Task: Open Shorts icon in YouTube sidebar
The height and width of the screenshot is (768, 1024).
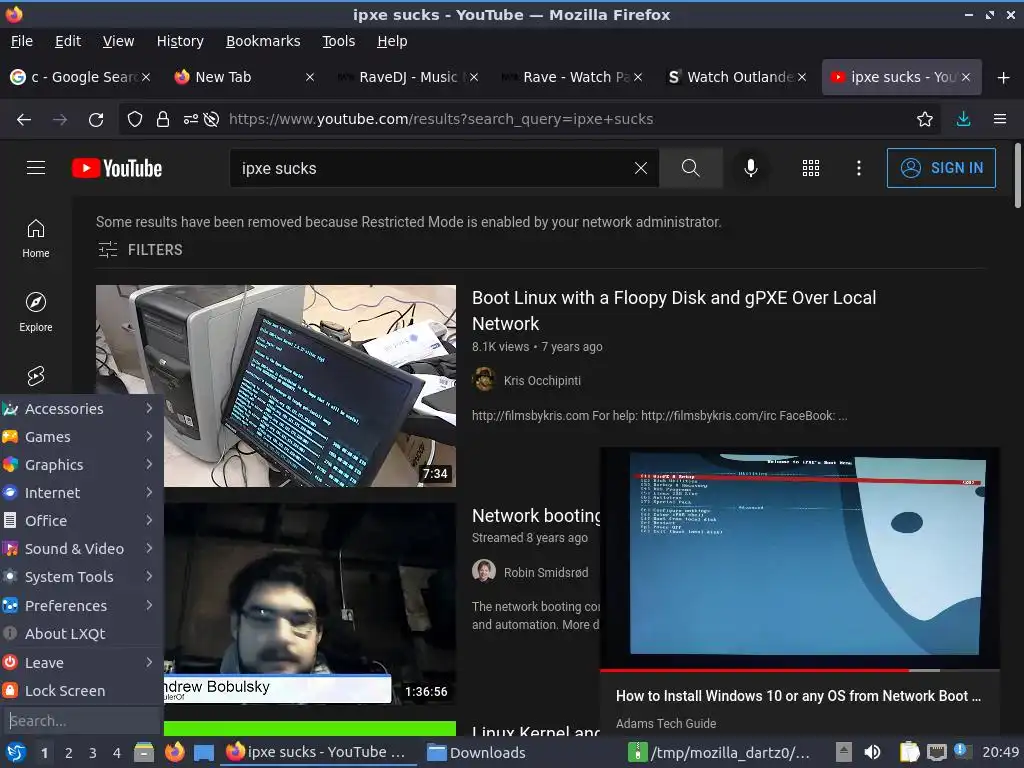Action: 36,376
